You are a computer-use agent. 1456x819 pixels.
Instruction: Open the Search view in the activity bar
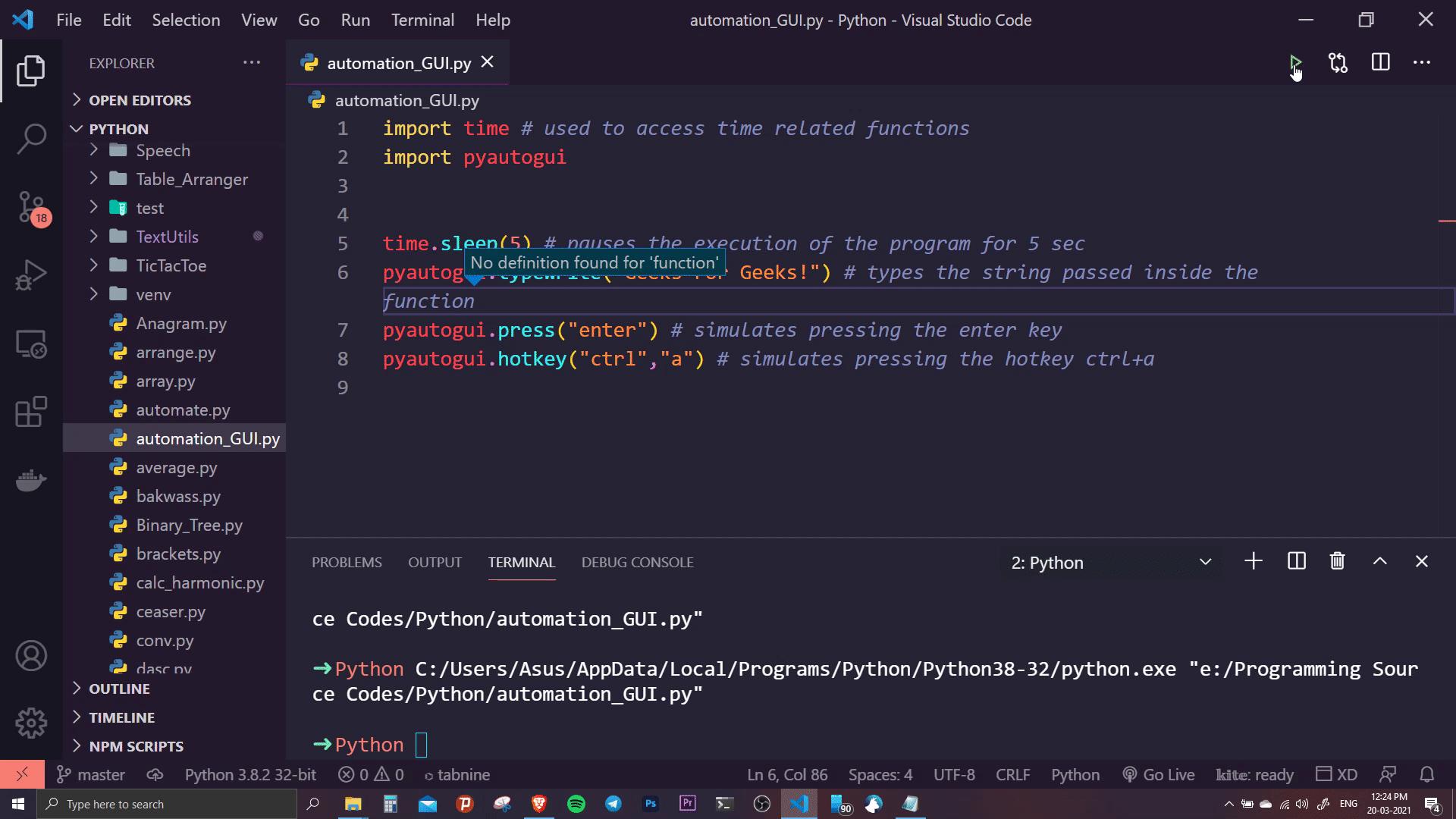(31, 139)
